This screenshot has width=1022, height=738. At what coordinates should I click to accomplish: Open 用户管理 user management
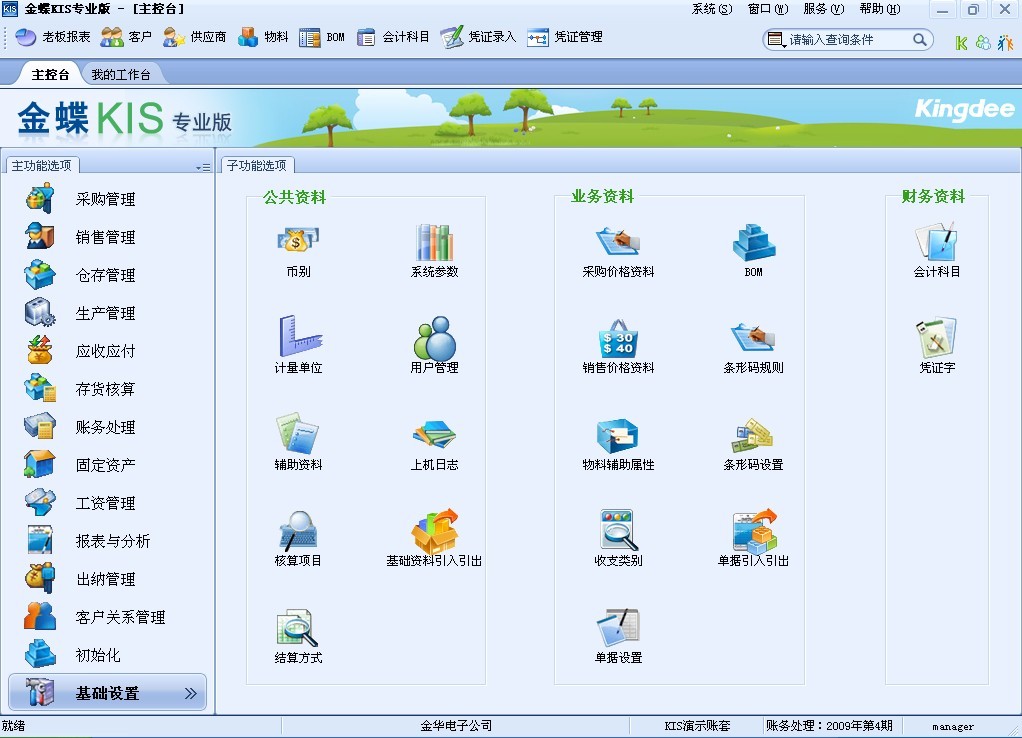click(x=434, y=346)
